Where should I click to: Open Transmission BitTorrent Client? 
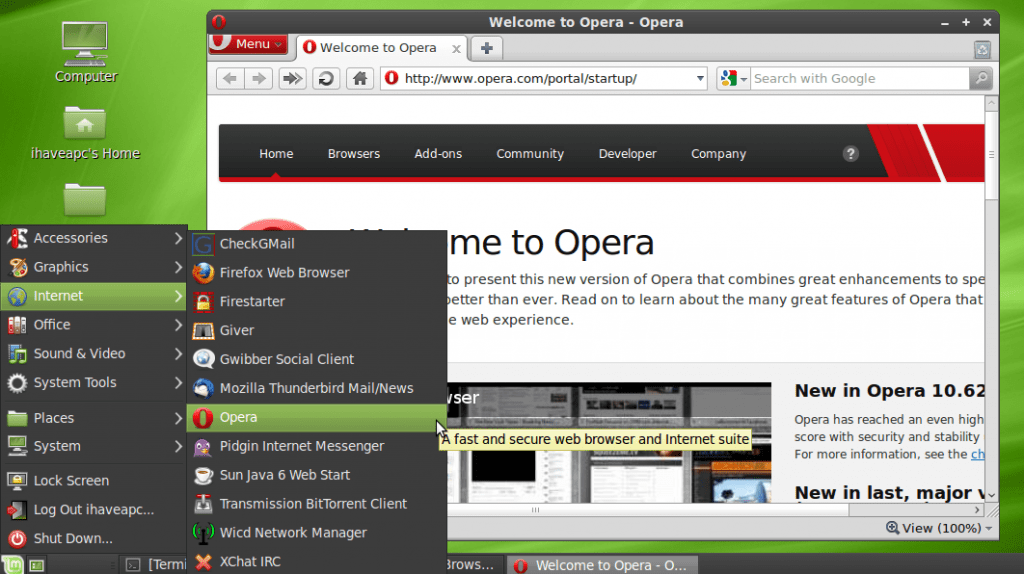click(317, 503)
